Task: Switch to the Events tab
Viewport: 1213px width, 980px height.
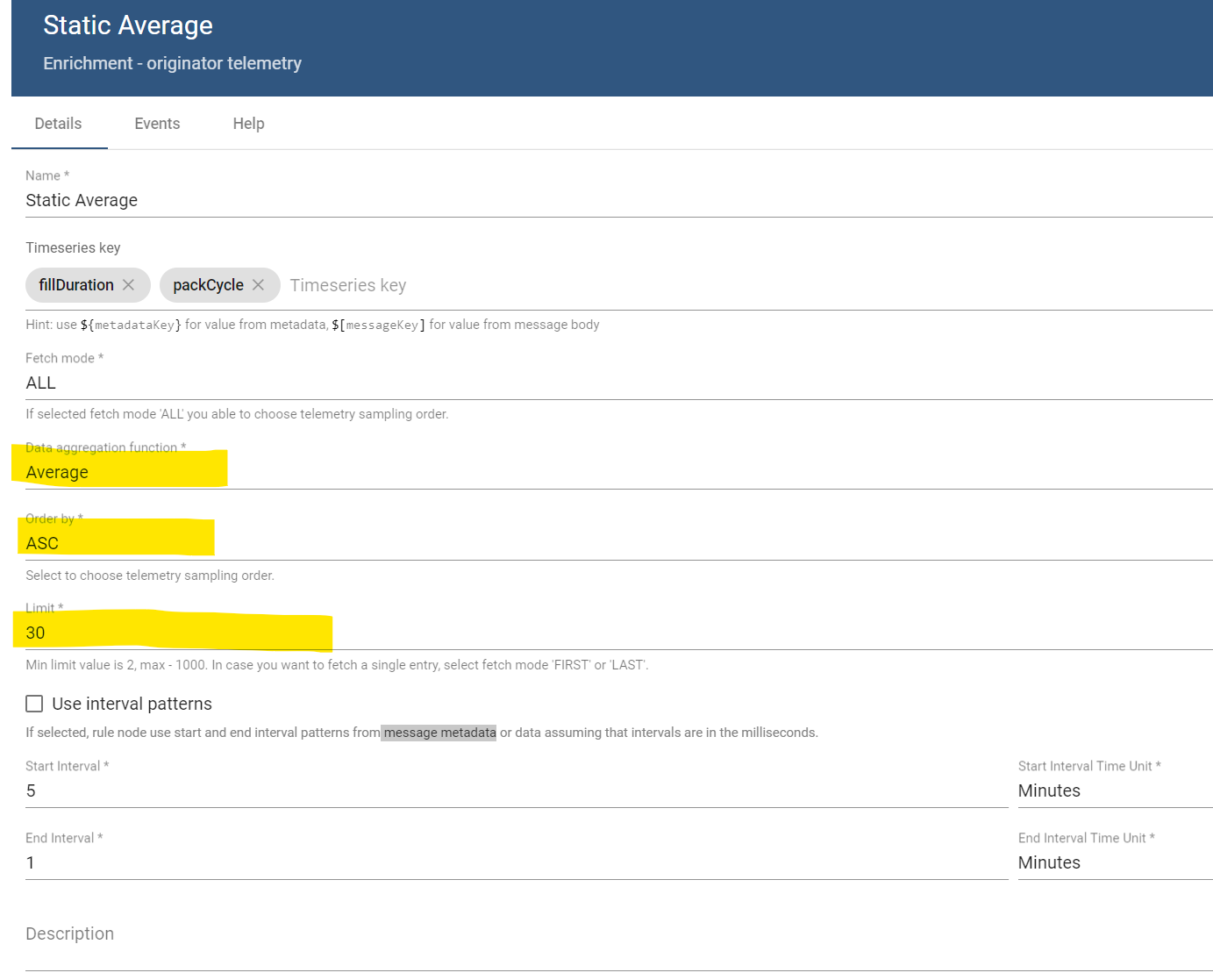Action: point(157,123)
